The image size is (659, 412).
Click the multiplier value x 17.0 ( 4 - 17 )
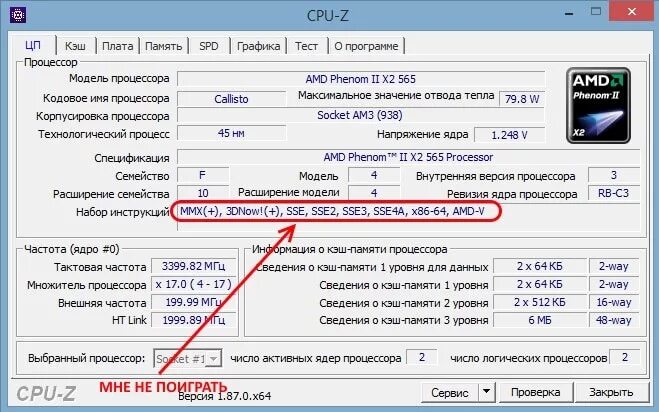pyautogui.click(x=193, y=284)
